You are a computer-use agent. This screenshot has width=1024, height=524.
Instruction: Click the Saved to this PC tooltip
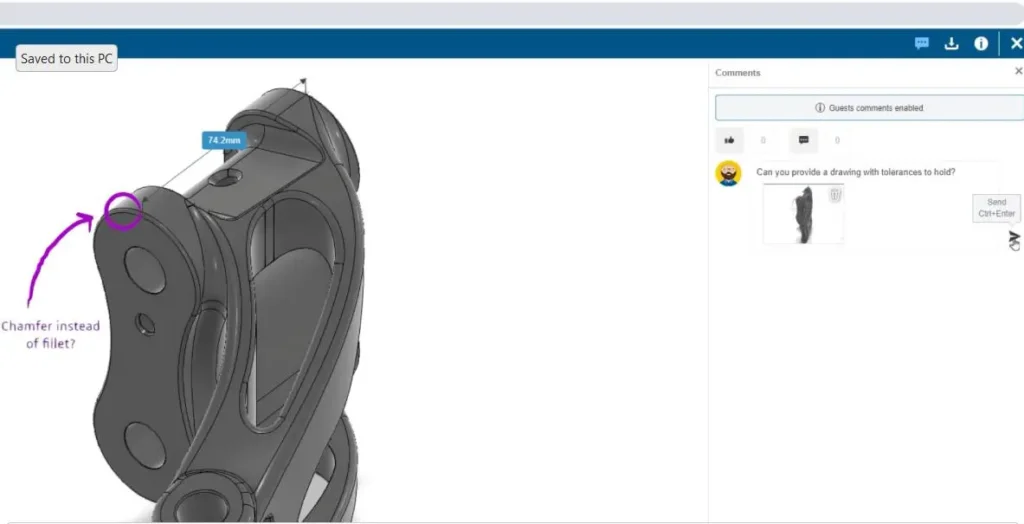click(x=66, y=59)
